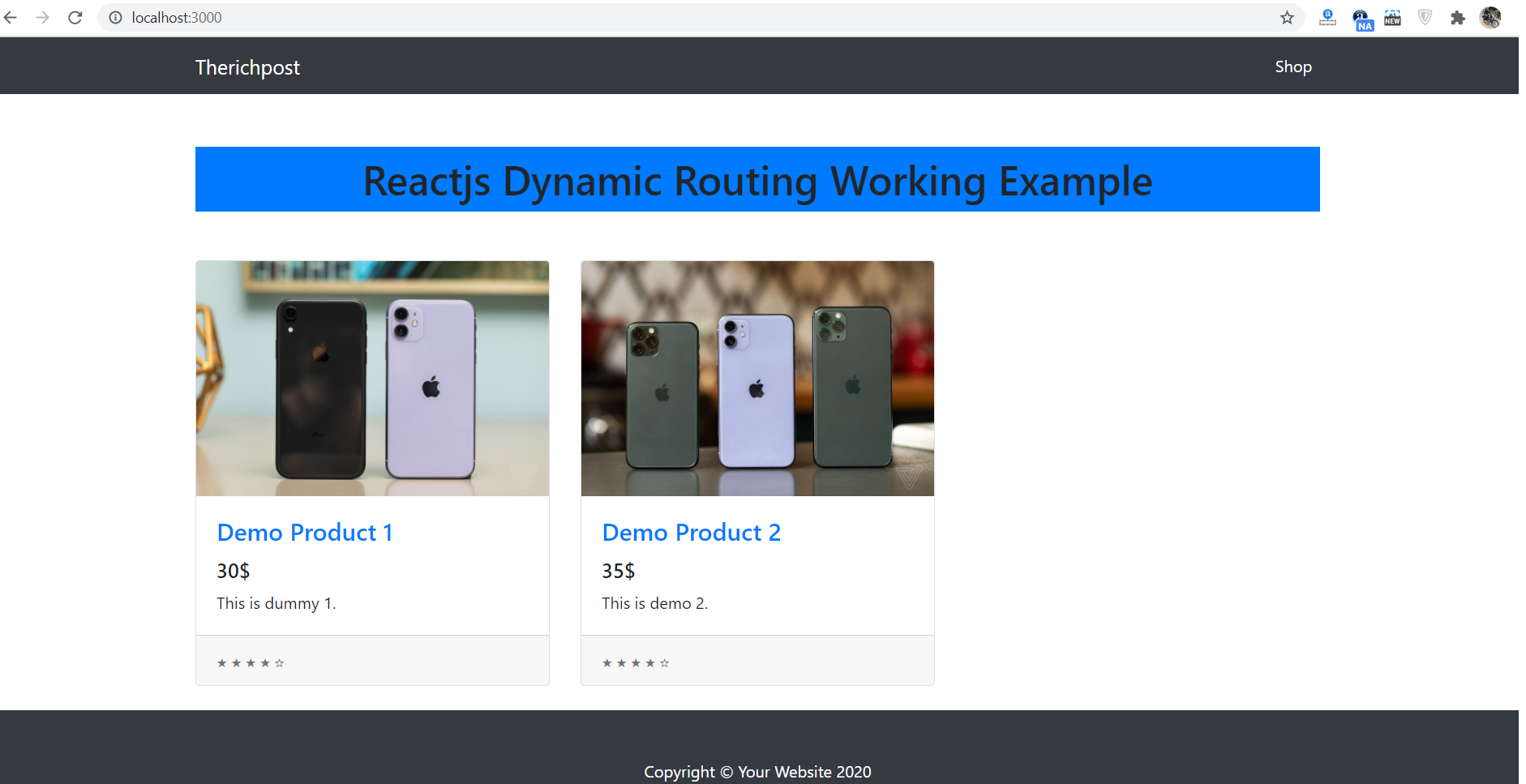Open the Amazon price tracker extension
Screen dimensions: 1526x784
(1327, 17)
